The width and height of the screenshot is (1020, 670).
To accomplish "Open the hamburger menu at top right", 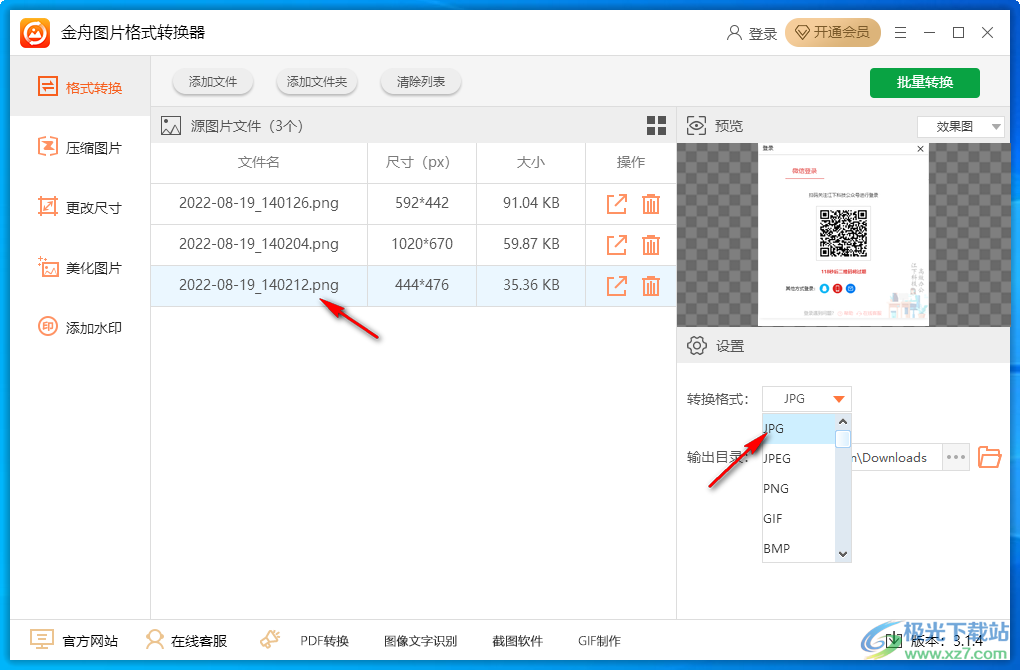I will point(899,32).
